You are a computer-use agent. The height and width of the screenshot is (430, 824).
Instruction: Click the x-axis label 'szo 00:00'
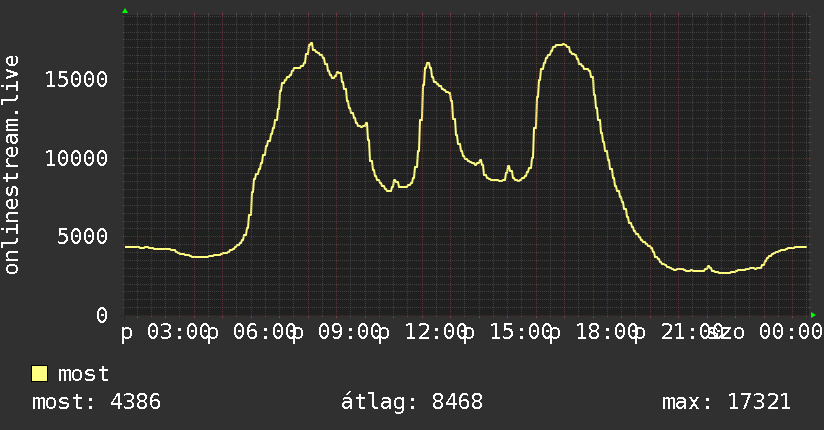pyautogui.click(x=766, y=332)
